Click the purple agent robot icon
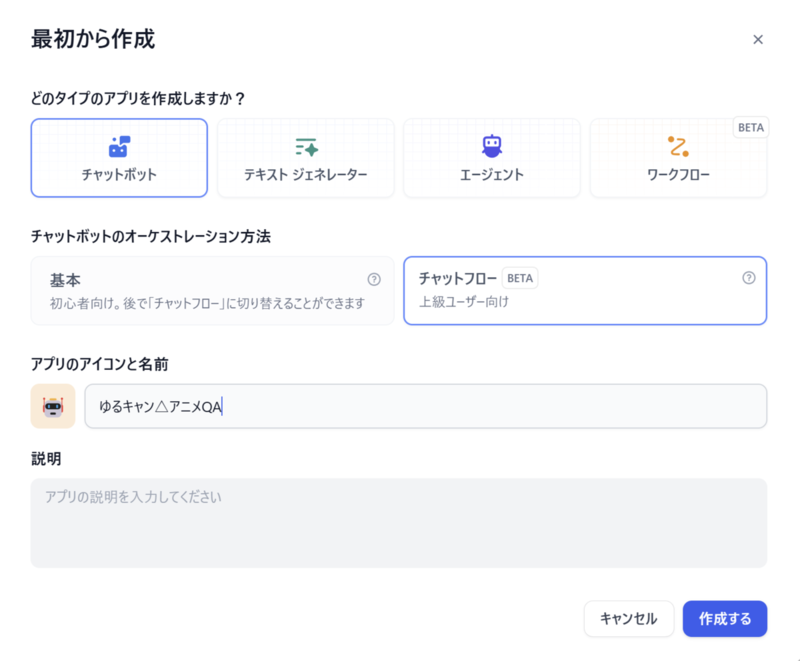800x661 pixels. pyautogui.click(x=492, y=146)
